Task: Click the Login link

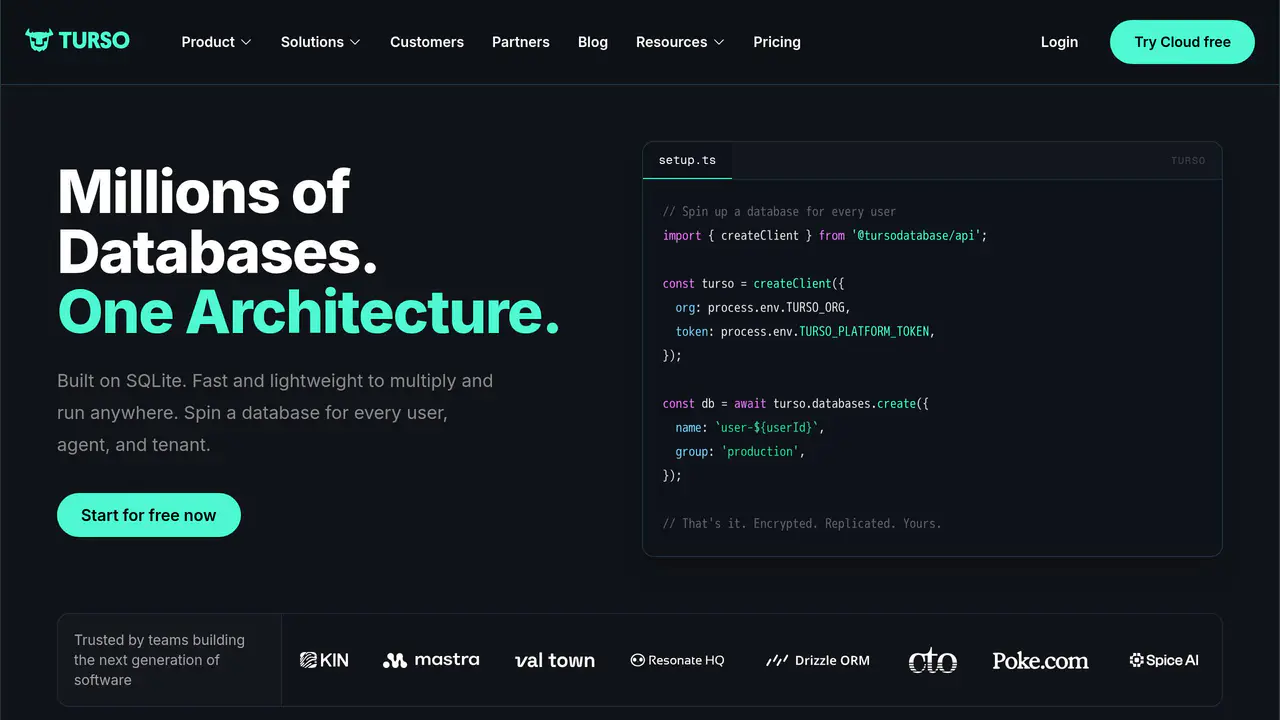Action: [1059, 42]
